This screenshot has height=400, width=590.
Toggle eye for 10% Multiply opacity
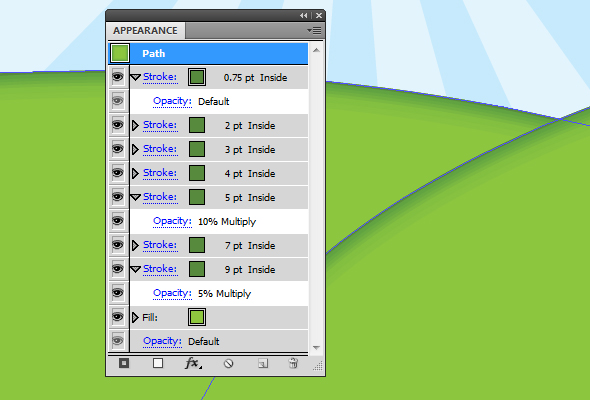click(118, 221)
